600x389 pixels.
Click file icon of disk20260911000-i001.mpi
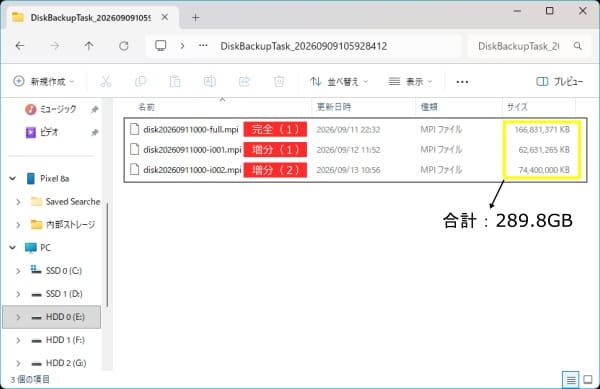point(134,150)
